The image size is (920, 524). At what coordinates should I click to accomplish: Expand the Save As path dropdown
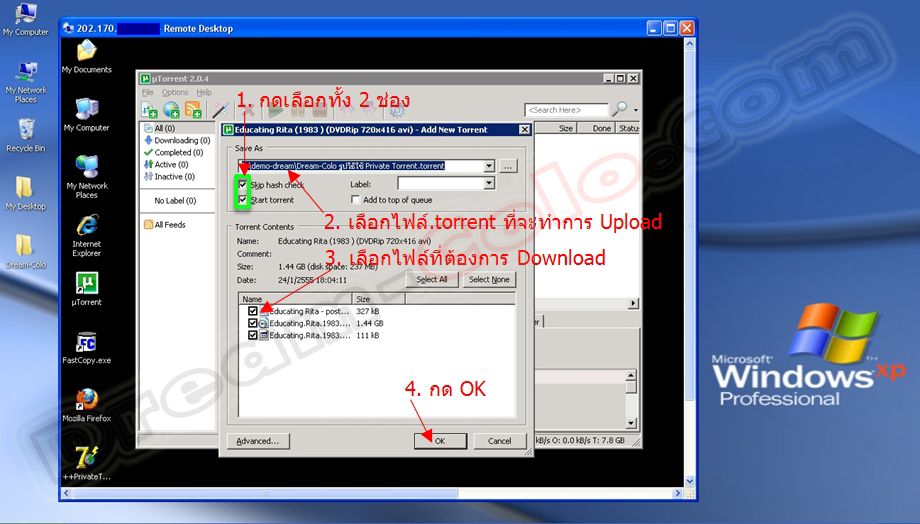[x=489, y=166]
